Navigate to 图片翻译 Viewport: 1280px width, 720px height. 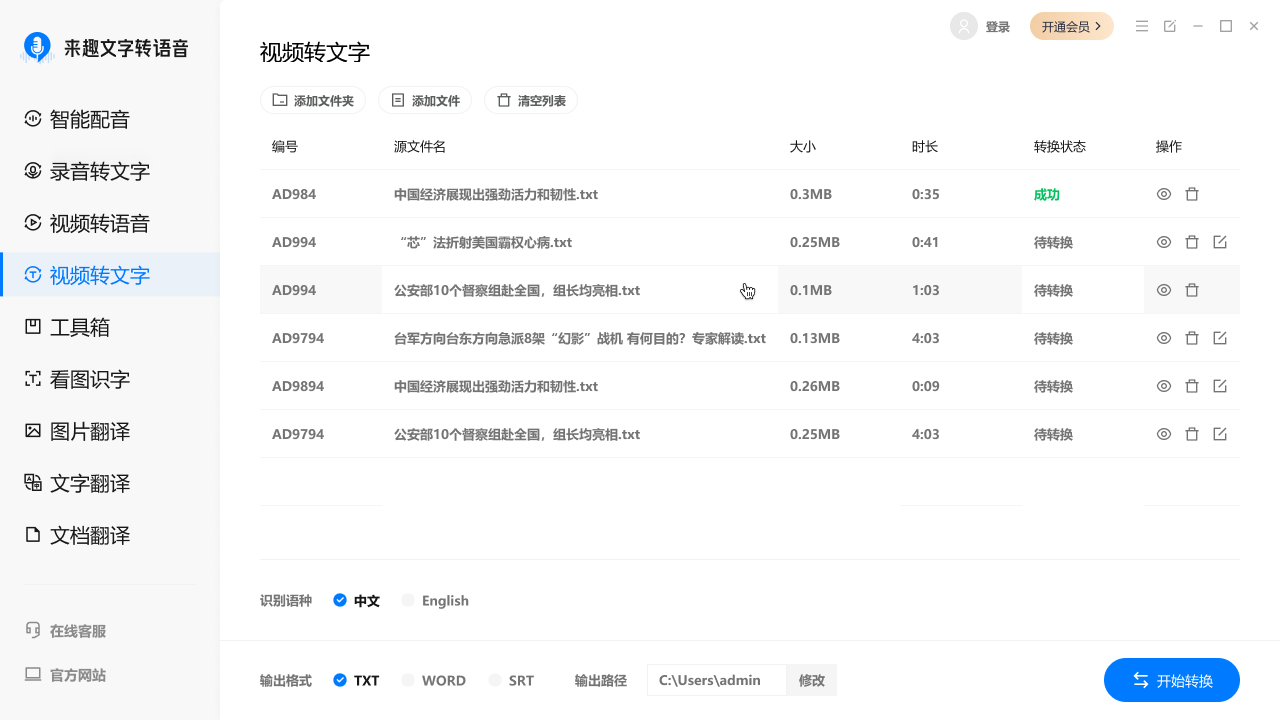pyautogui.click(x=110, y=432)
